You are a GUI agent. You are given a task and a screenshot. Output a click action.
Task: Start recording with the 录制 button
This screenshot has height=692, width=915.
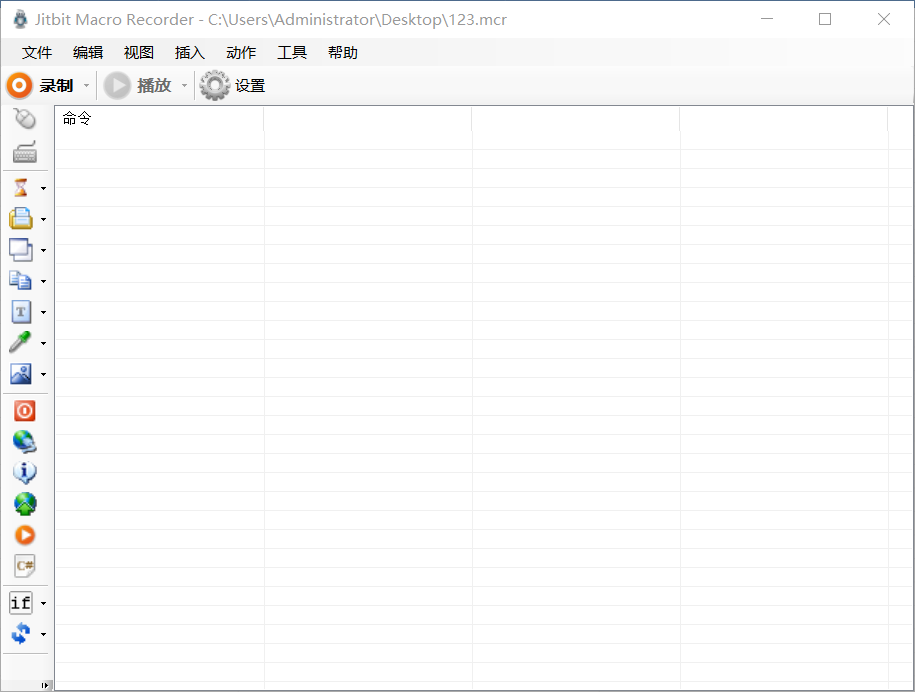pos(40,86)
